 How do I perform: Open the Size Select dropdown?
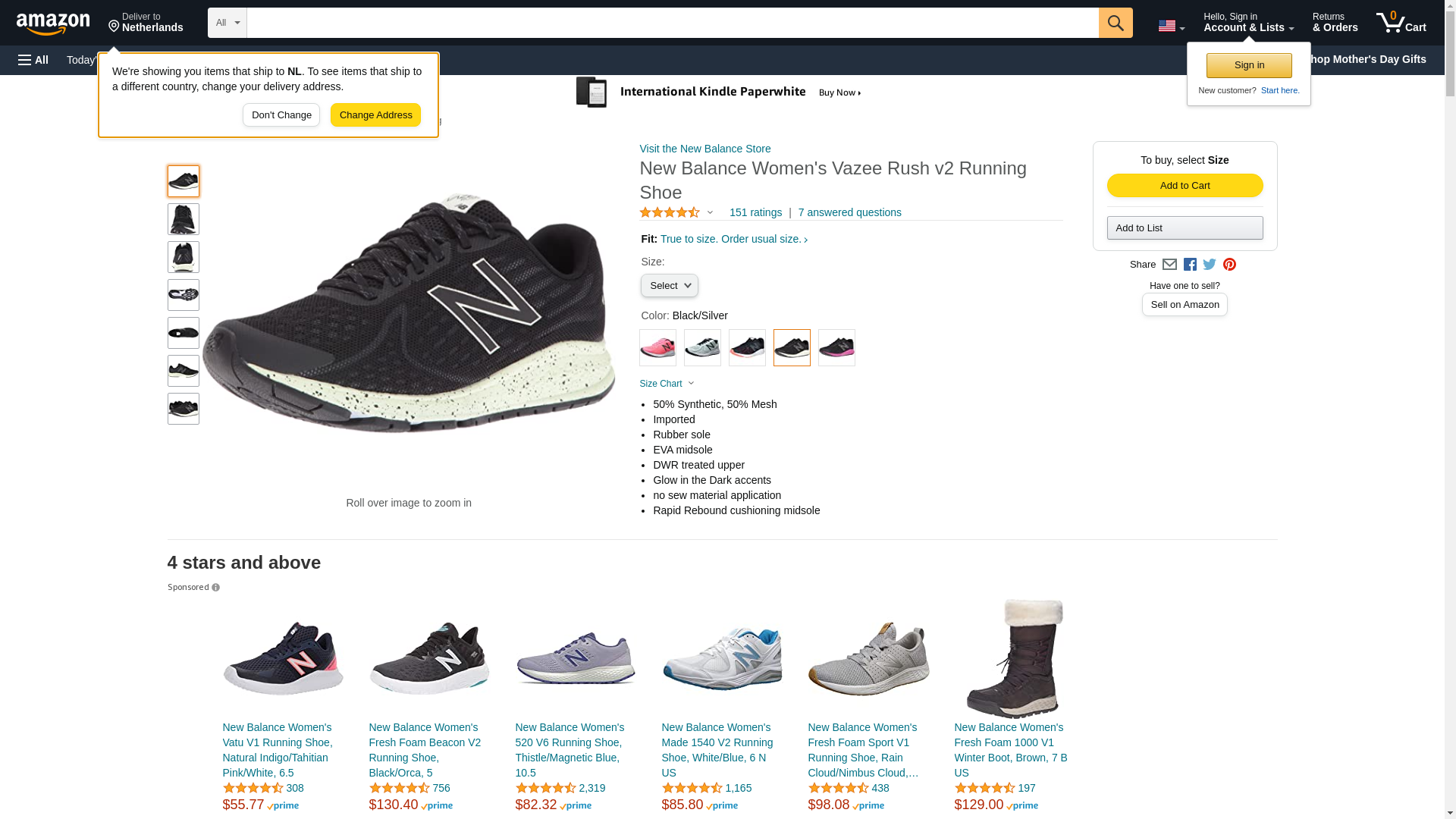click(669, 286)
